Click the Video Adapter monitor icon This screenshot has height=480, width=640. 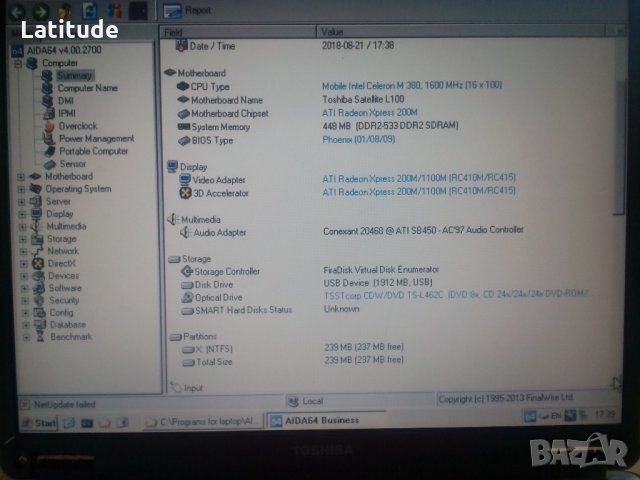[185, 180]
